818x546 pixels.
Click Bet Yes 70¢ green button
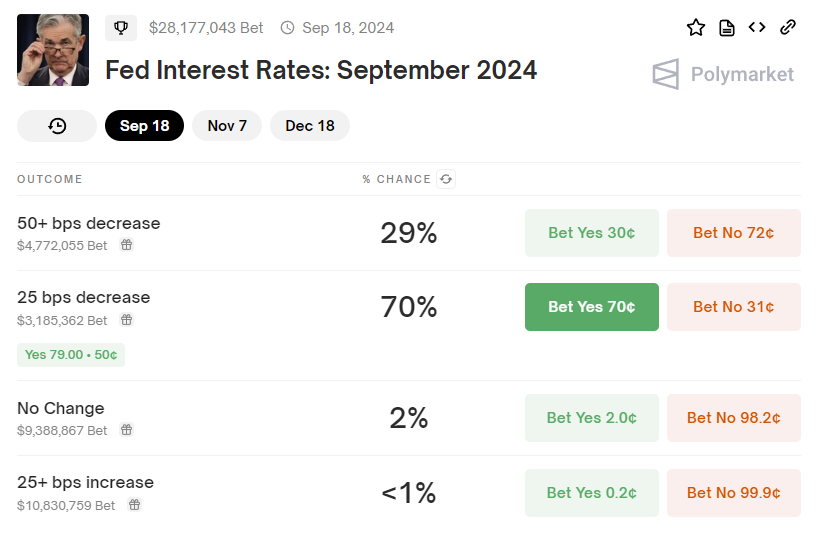click(592, 307)
